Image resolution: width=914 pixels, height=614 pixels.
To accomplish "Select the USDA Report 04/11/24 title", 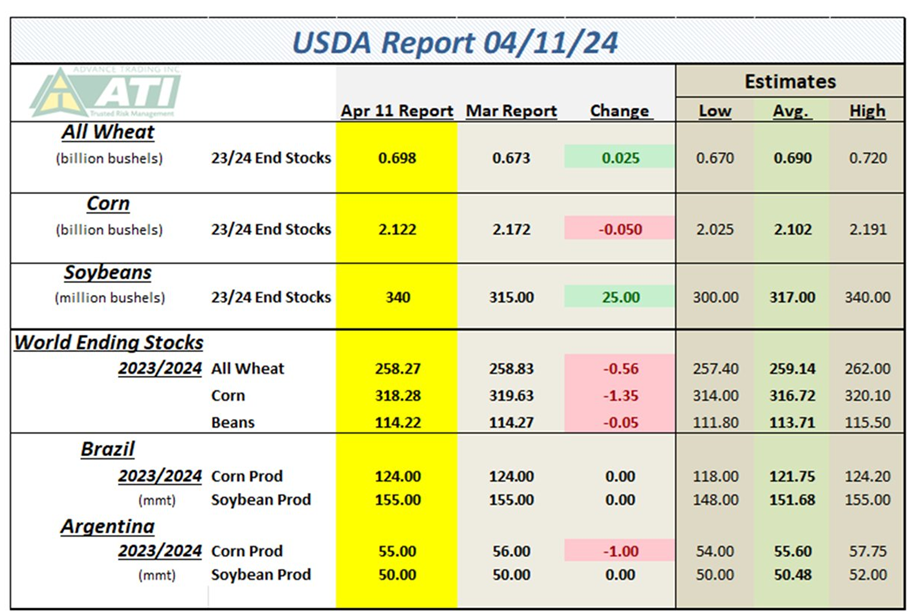I will coord(455,43).
